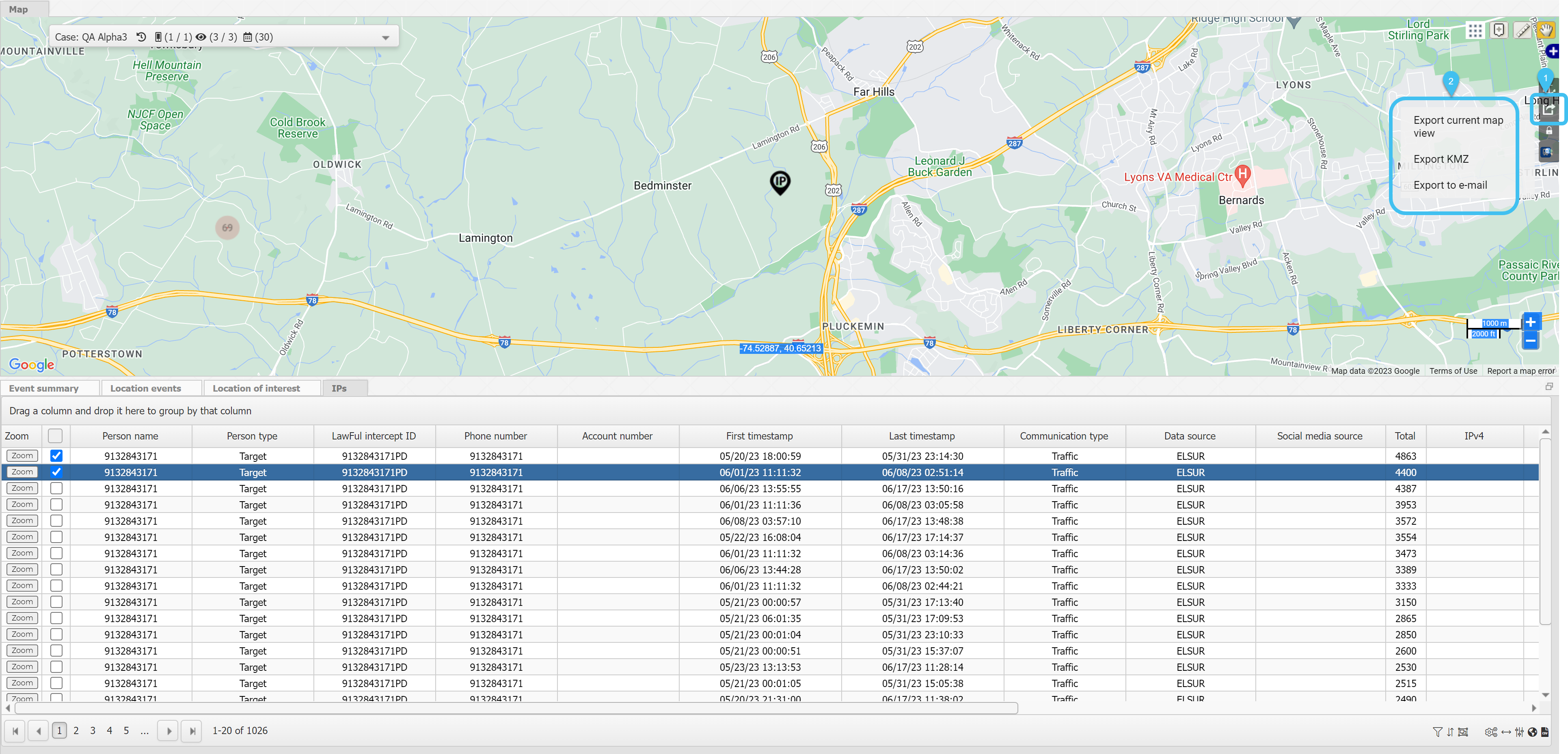The height and width of the screenshot is (754, 1568).
Task: Check the third row checkbox
Action: coord(56,488)
